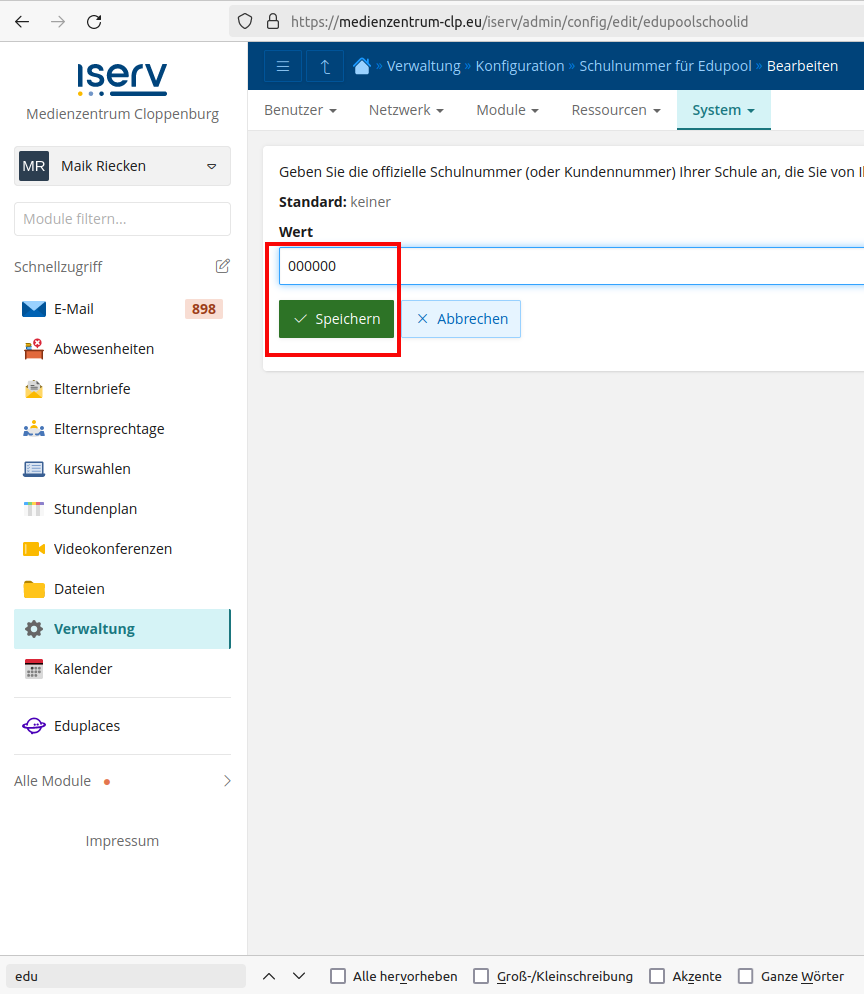
Task: Click the E-Mail envelope icon in sidebar
Action: coord(34,309)
